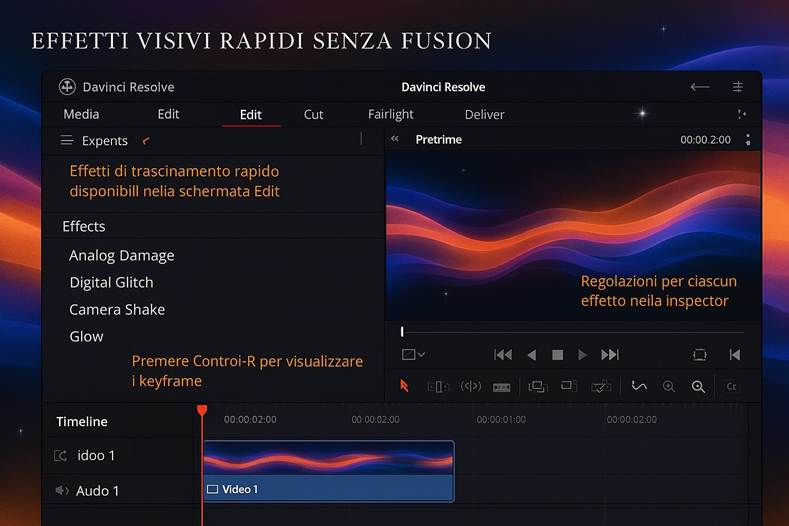The height and width of the screenshot is (526, 789).
Task: Play the viewer in reverse
Action: pos(531,355)
